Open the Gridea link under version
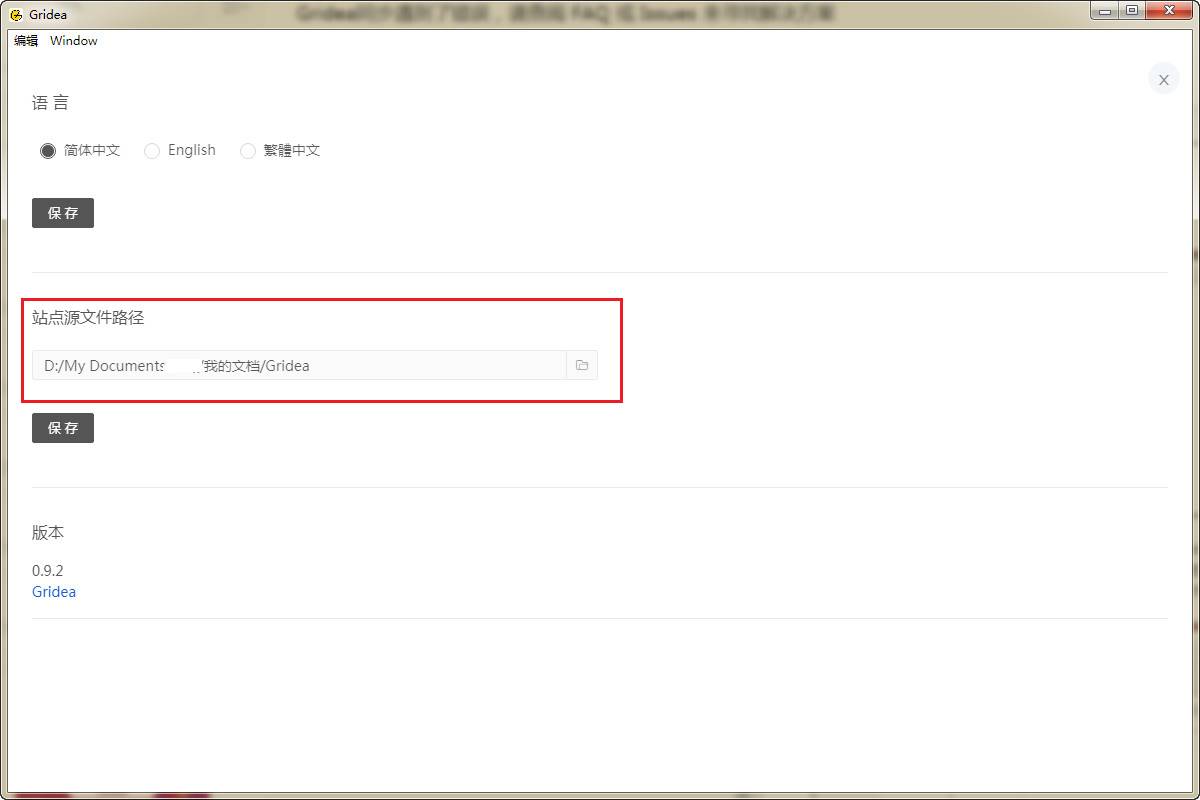The image size is (1200, 800). (54, 591)
